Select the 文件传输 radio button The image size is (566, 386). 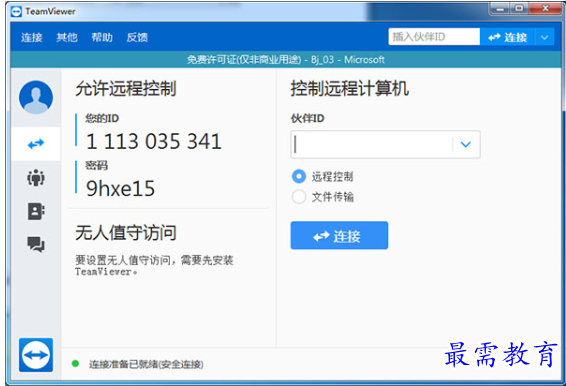click(x=299, y=197)
